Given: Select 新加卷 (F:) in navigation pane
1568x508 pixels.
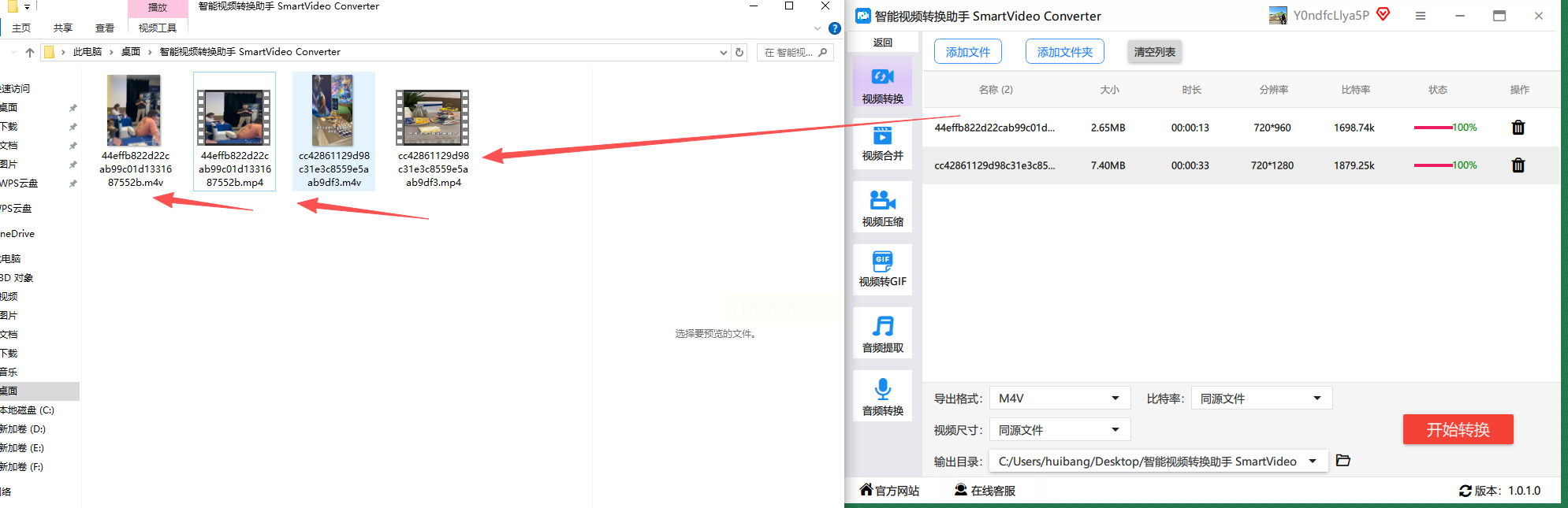Looking at the screenshot, I should (x=22, y=467).
